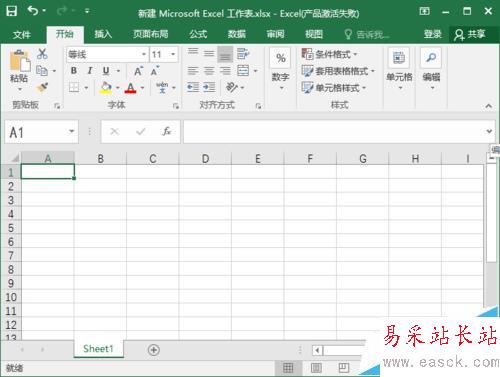The width and height of the screenshot is (500, 377).
Task: Align text to middle of cell
Action: (x=209, y=54)
